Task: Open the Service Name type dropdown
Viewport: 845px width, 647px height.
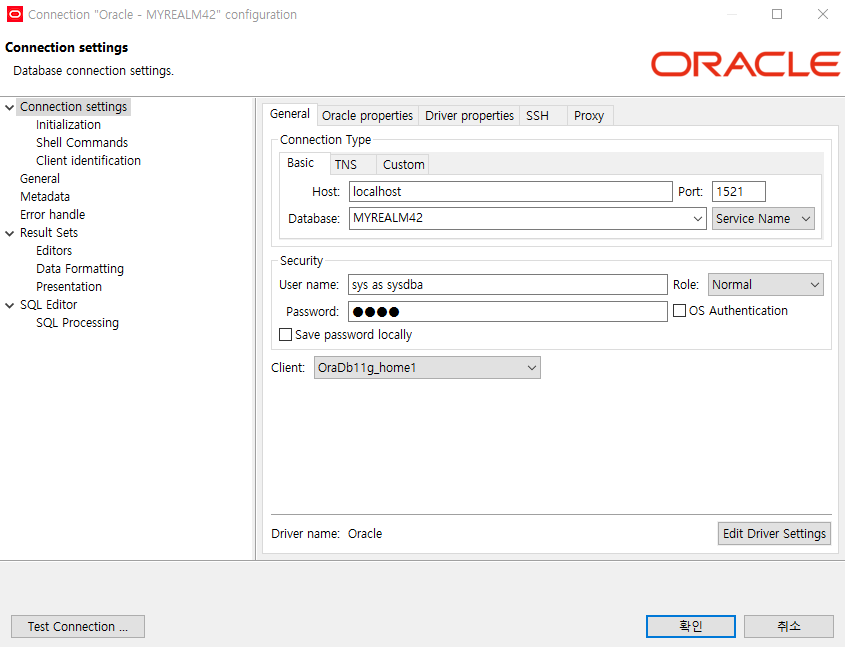Action: click(763, 219)
